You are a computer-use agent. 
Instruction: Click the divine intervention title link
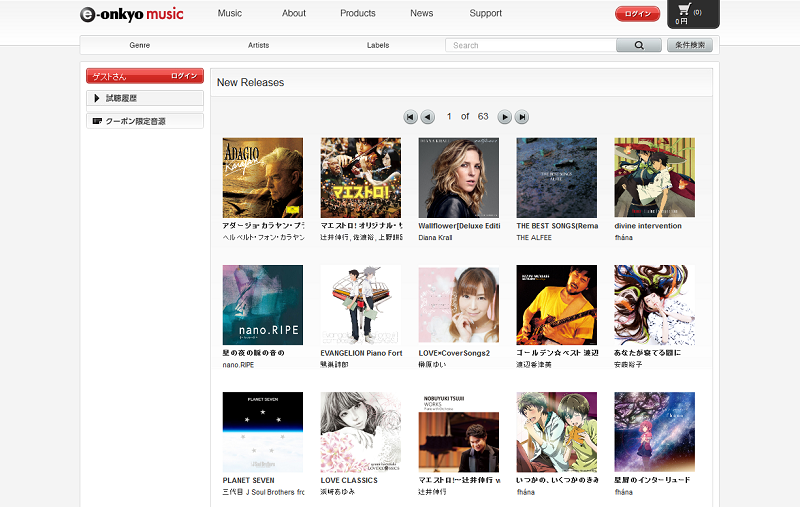pos(648,226)
